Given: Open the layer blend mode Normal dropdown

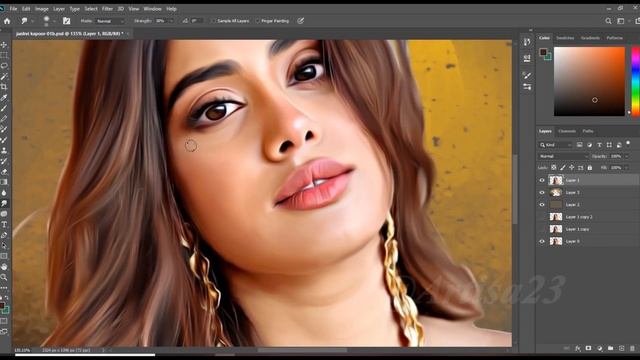Looking at the screenshot, I should click(563, 156).
